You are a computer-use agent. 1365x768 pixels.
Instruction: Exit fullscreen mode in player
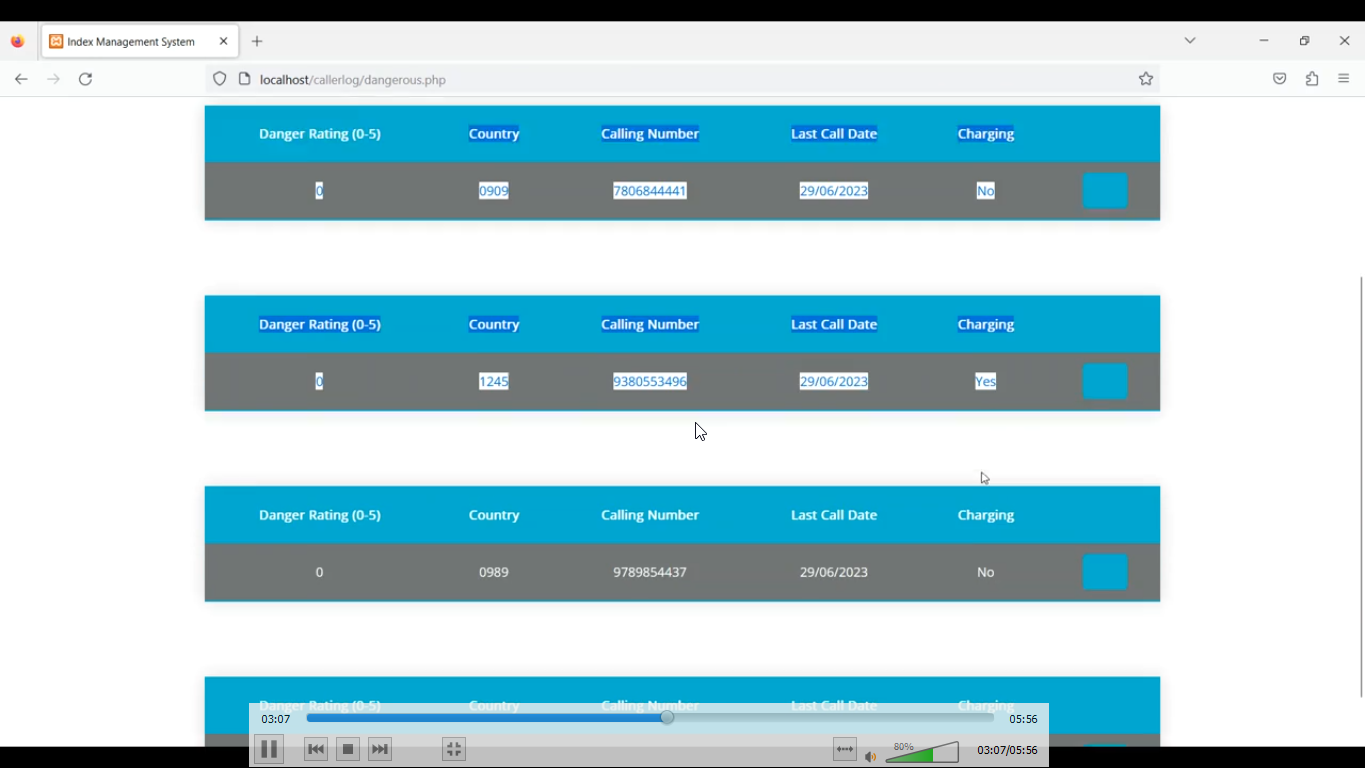tap(453, 749)
